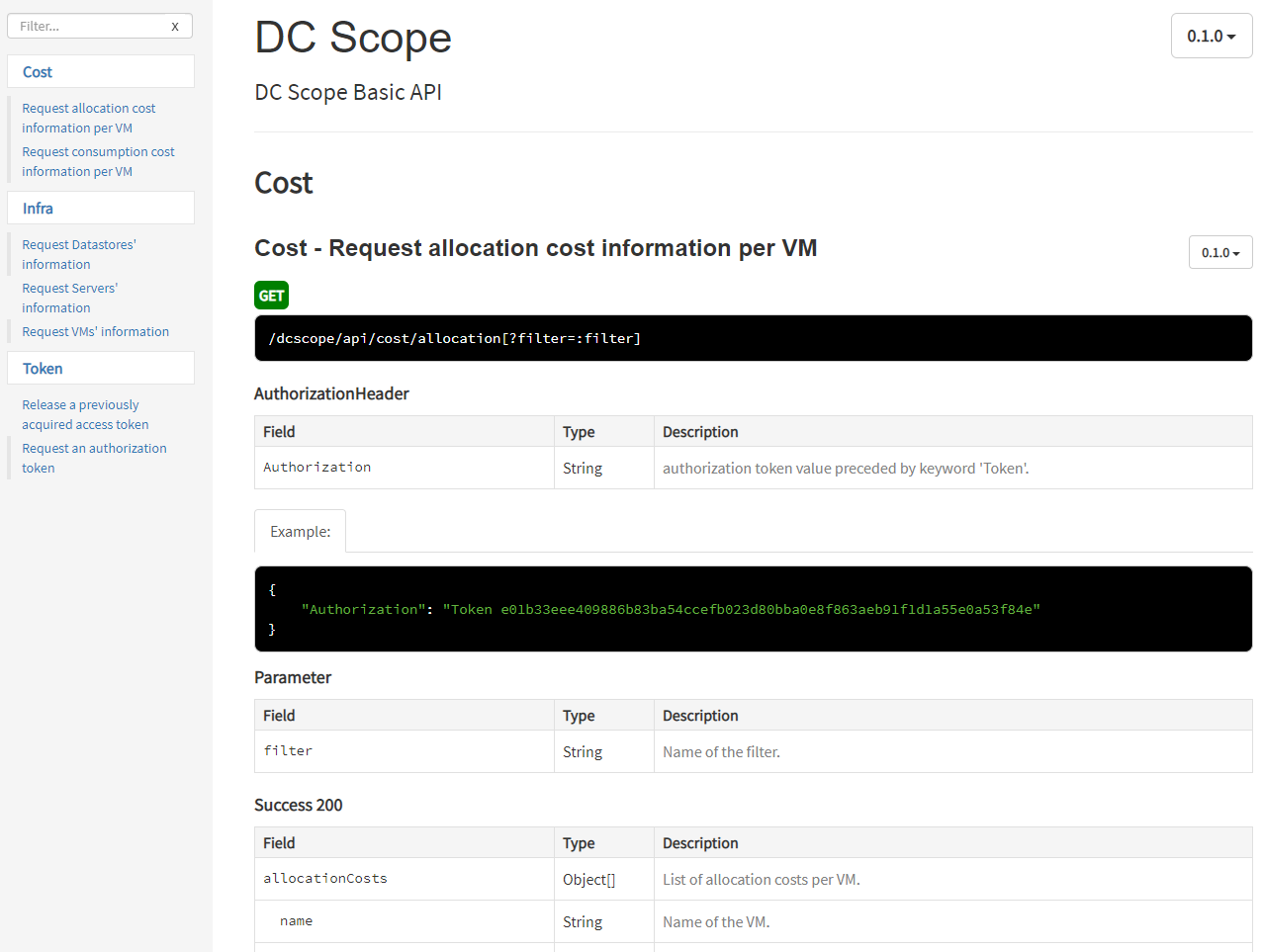The height and width of the screenshot is (952, 1263).
Task: Open Request Servers' information link
Action: click(69, 299)
